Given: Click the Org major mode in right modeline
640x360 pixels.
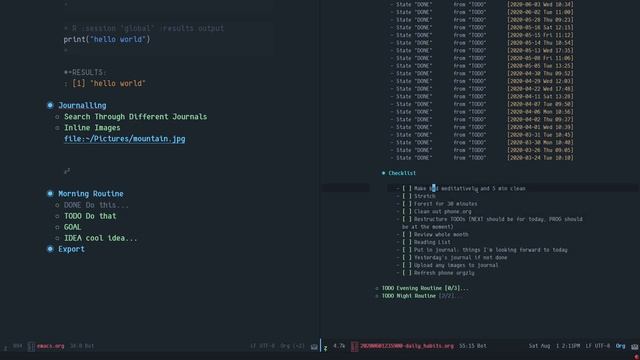Looking at the screenshot, I should coord(620,346).
